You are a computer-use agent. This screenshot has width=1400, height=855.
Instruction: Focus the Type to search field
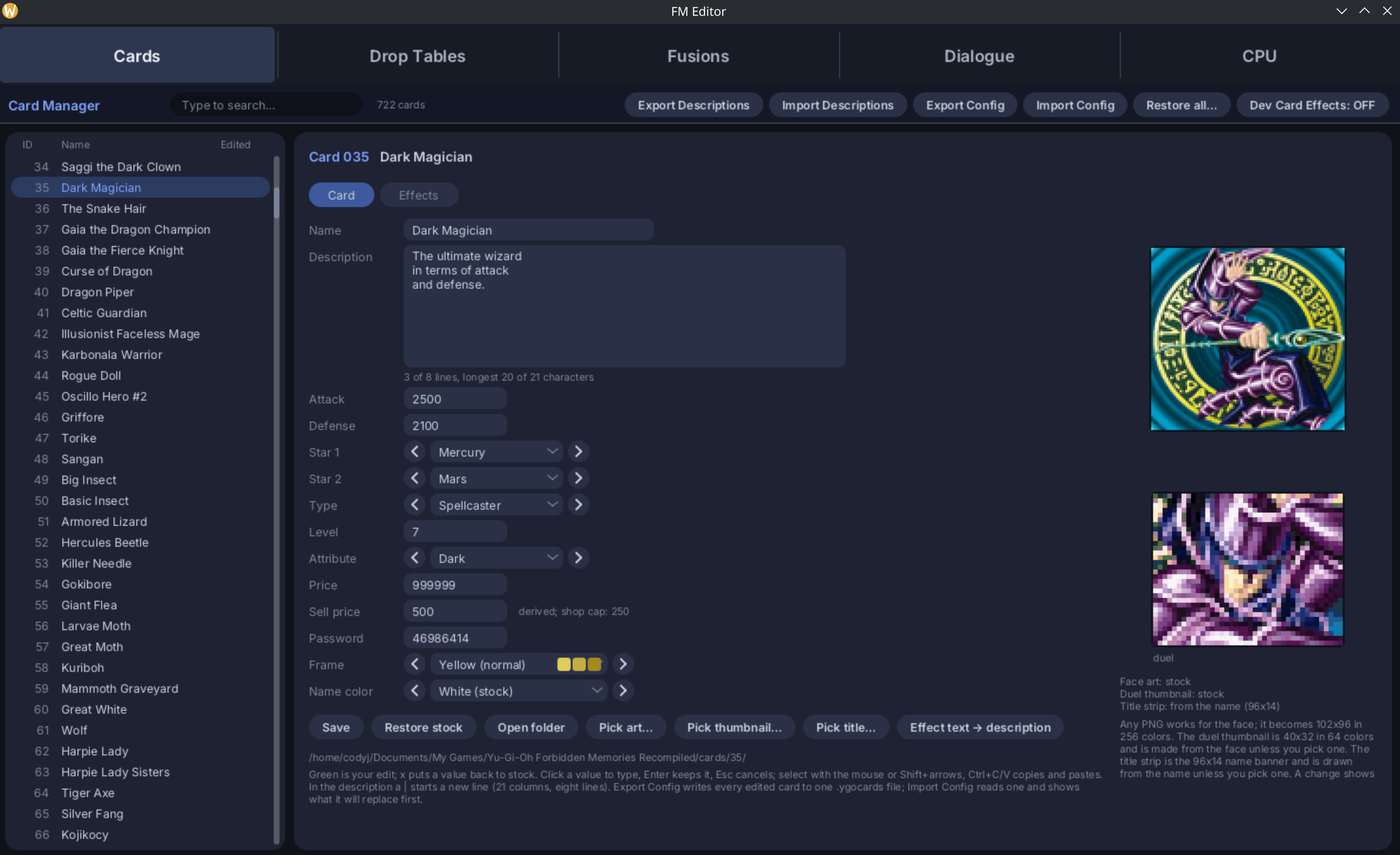pyautogui.click(x=266, y=105)
